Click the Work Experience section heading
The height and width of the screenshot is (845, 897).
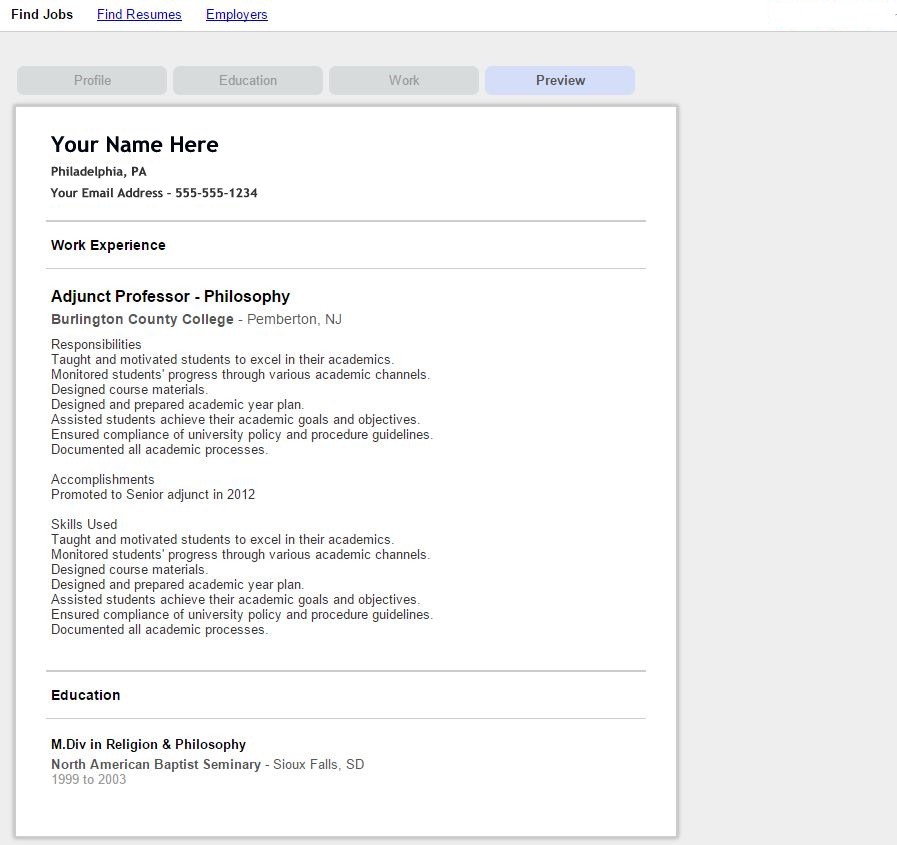[x=108, y=245]
